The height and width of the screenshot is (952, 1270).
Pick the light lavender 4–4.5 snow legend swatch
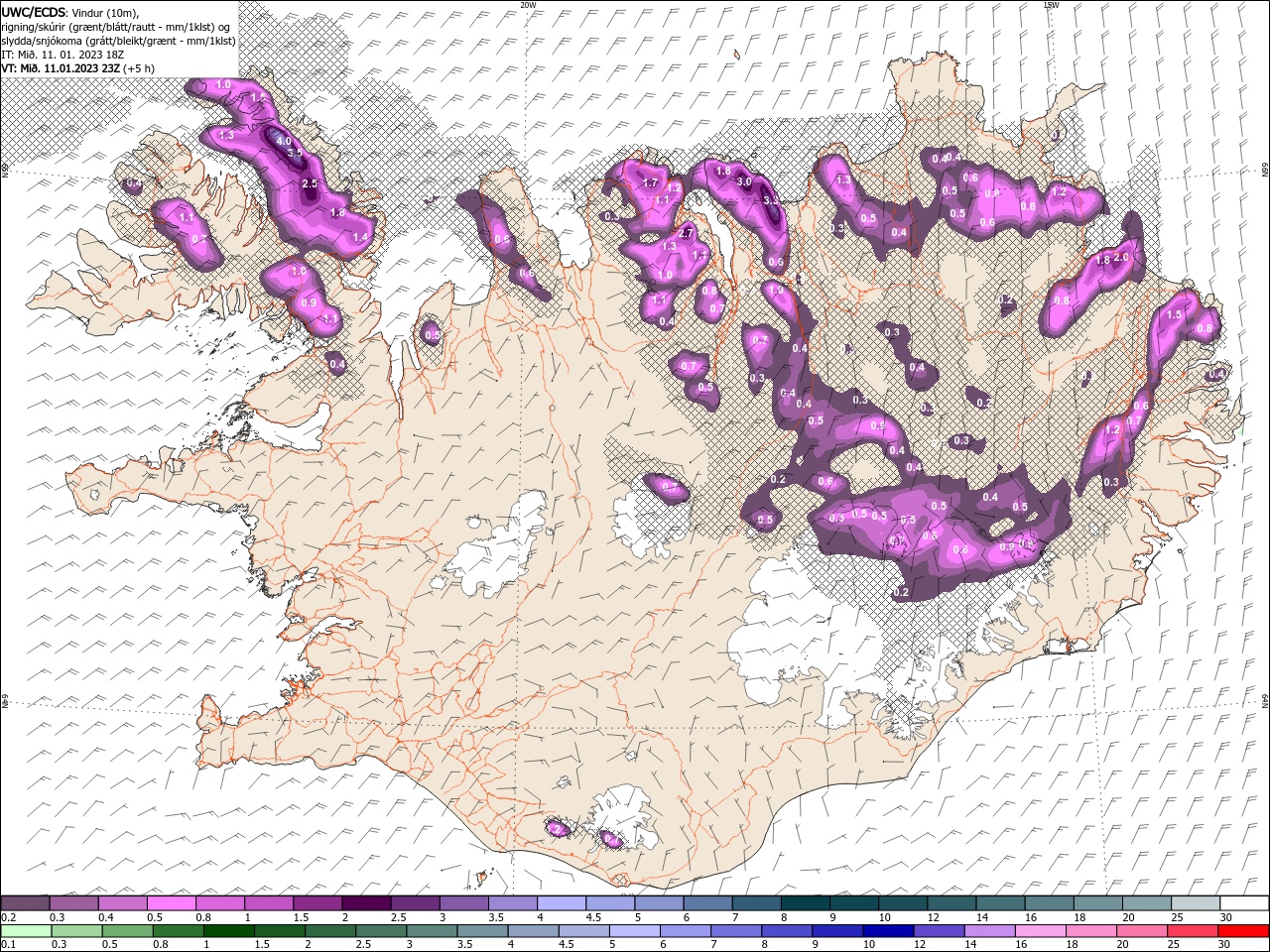pyautogui.click(x=561, y=902)
